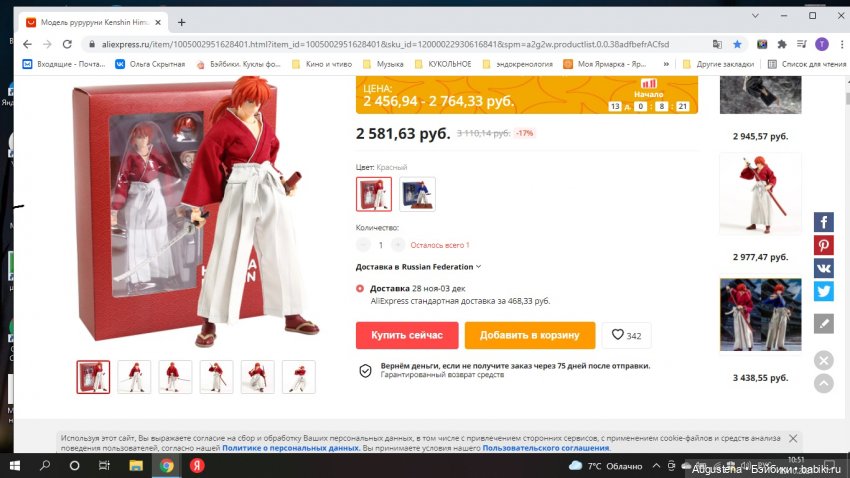Screen dimensions: 850x478
Task: Open the Chrome tab search chevron
Action: pos(755,16)
